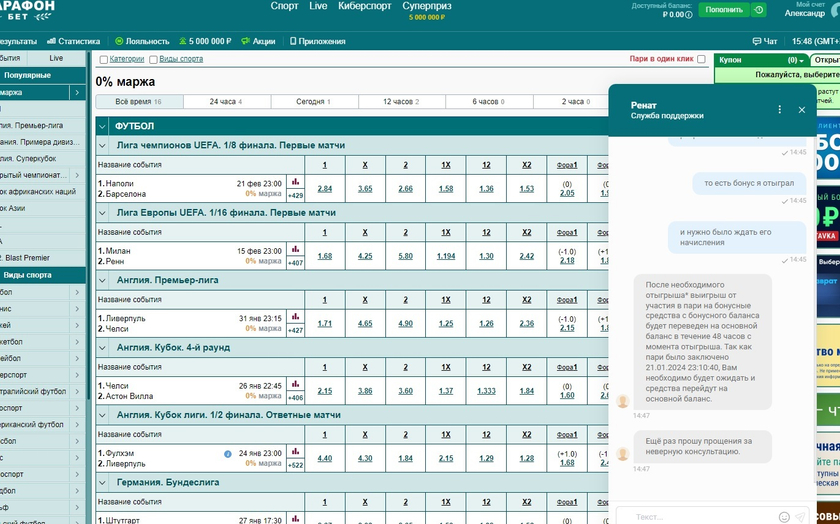Click chat text input field
Screen dimensions: 840x524
(702, 517)
